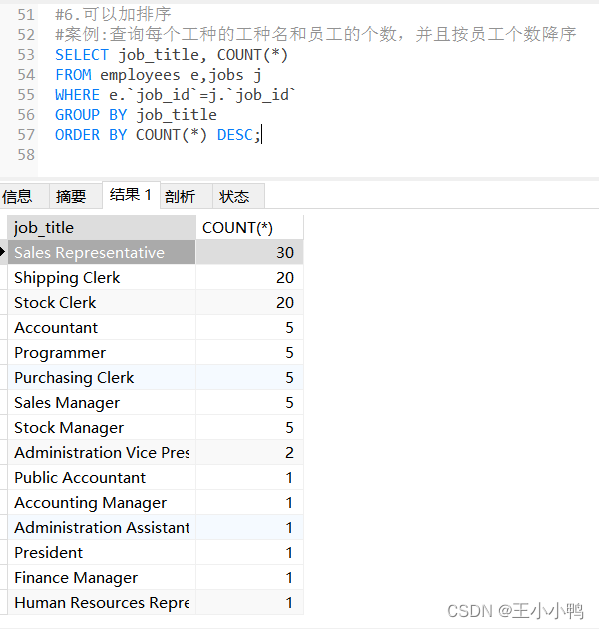The height and width of the screenshot is (629, 599).
Task: Select the 结果 1 tab
Action: (132, 195)
